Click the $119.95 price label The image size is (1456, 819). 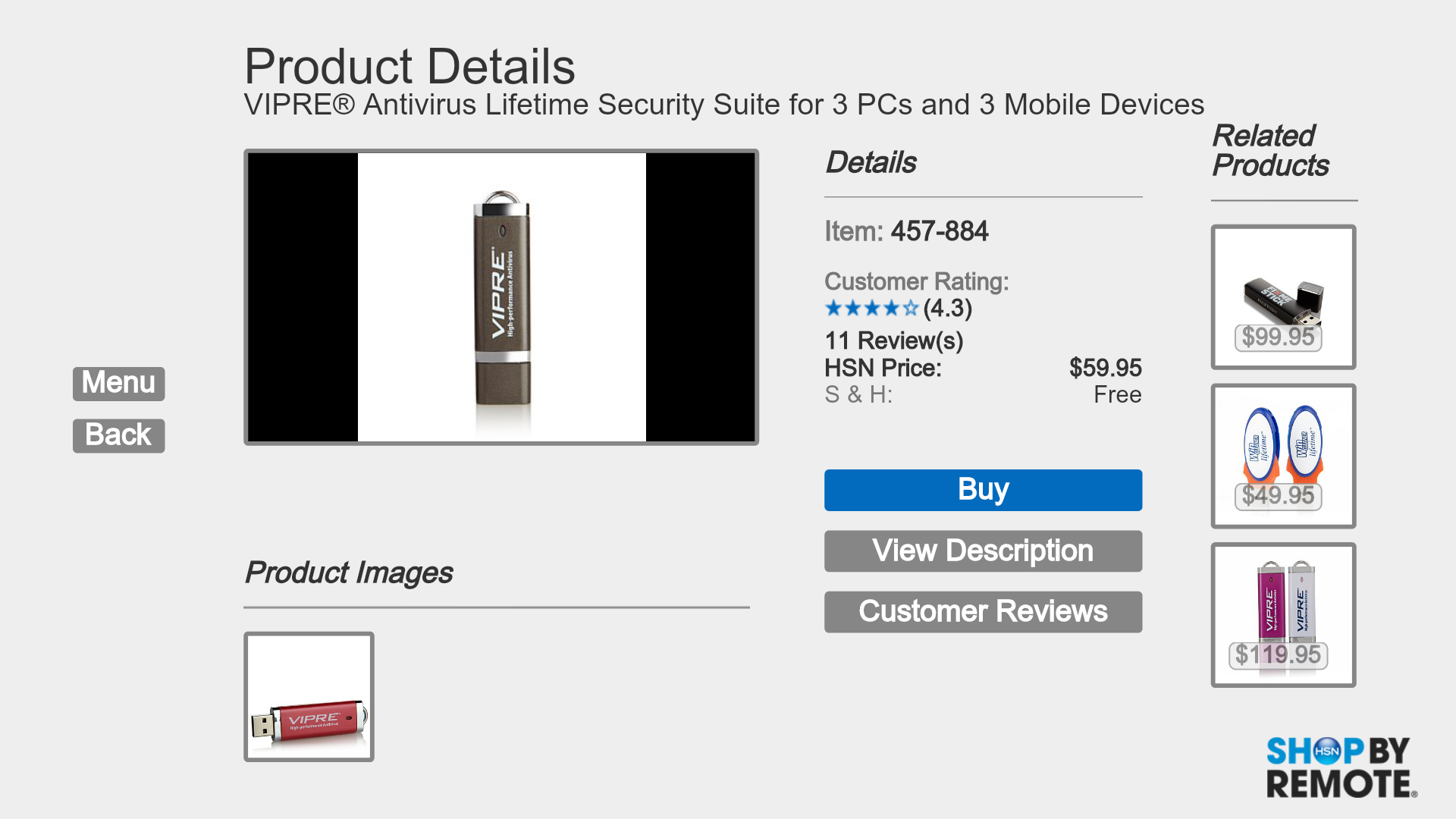(x=1278, y=655)
